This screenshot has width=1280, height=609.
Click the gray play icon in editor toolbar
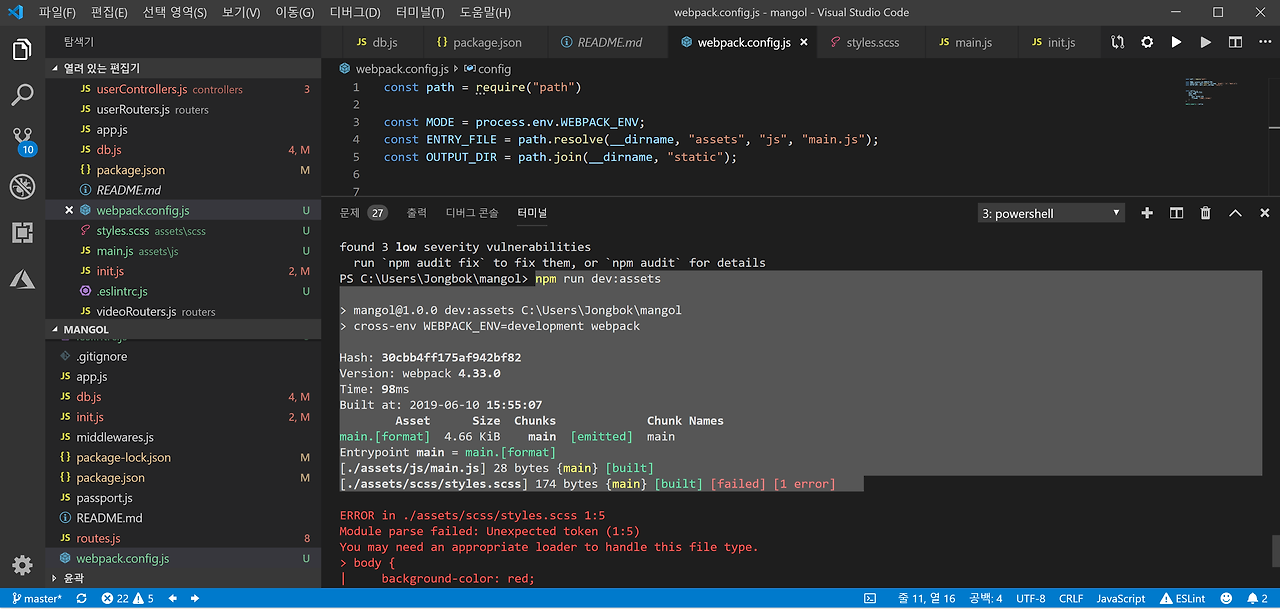pyautogui.click(x=1206, y=43)
